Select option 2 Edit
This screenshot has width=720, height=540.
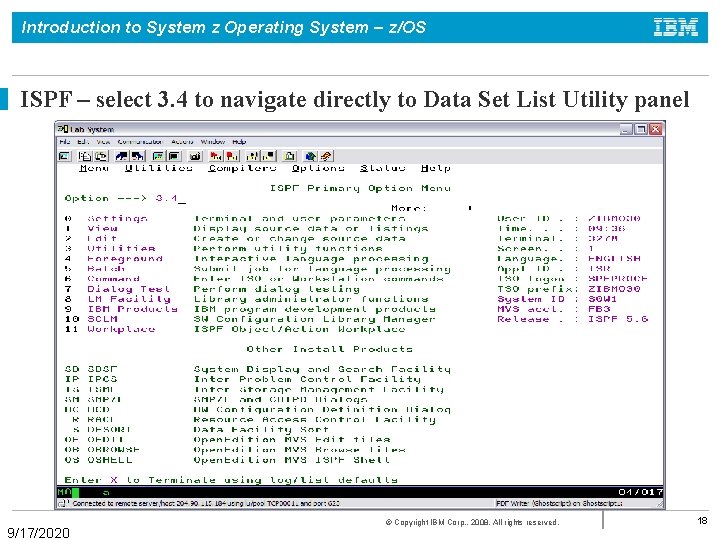point(102,239)
